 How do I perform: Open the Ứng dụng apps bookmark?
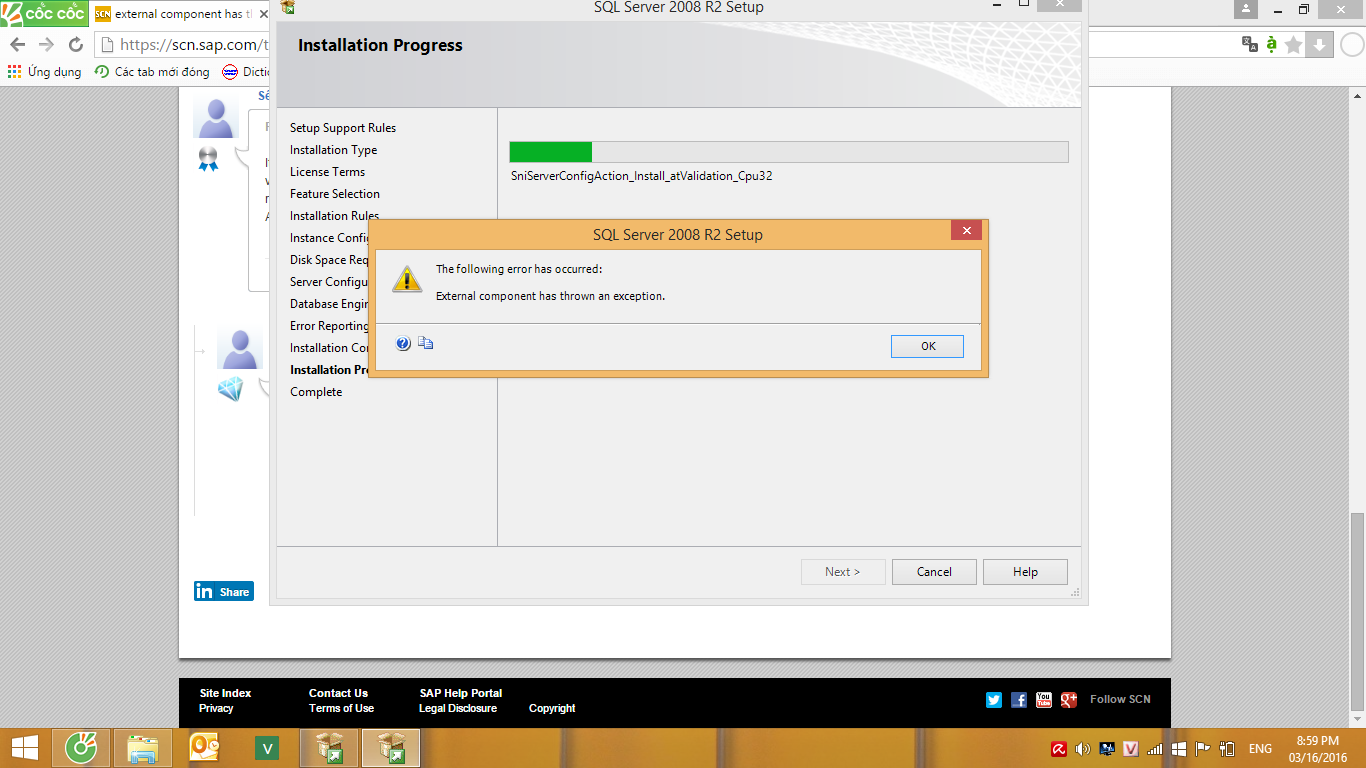tap(44, 72)
